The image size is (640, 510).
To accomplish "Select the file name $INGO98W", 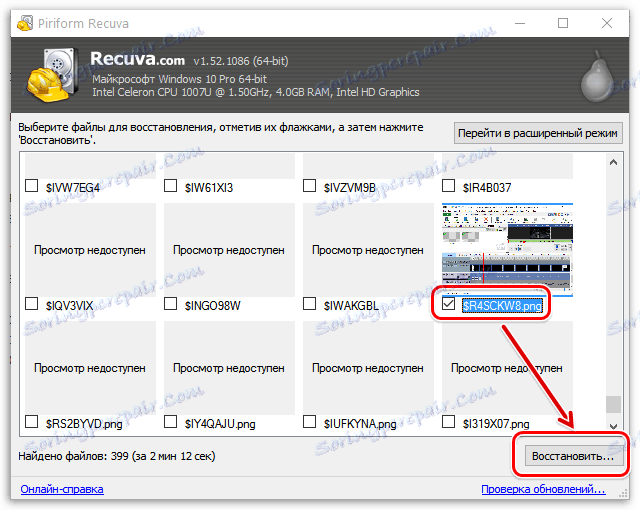I will click(x=213, y=306).
